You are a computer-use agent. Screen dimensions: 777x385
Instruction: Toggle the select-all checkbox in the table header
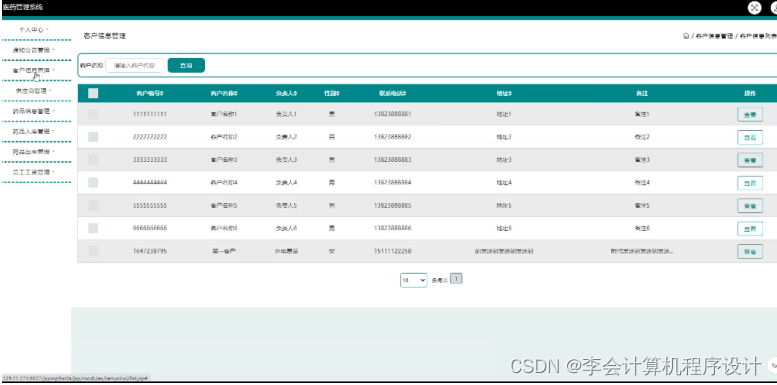[x=93, y=93]
